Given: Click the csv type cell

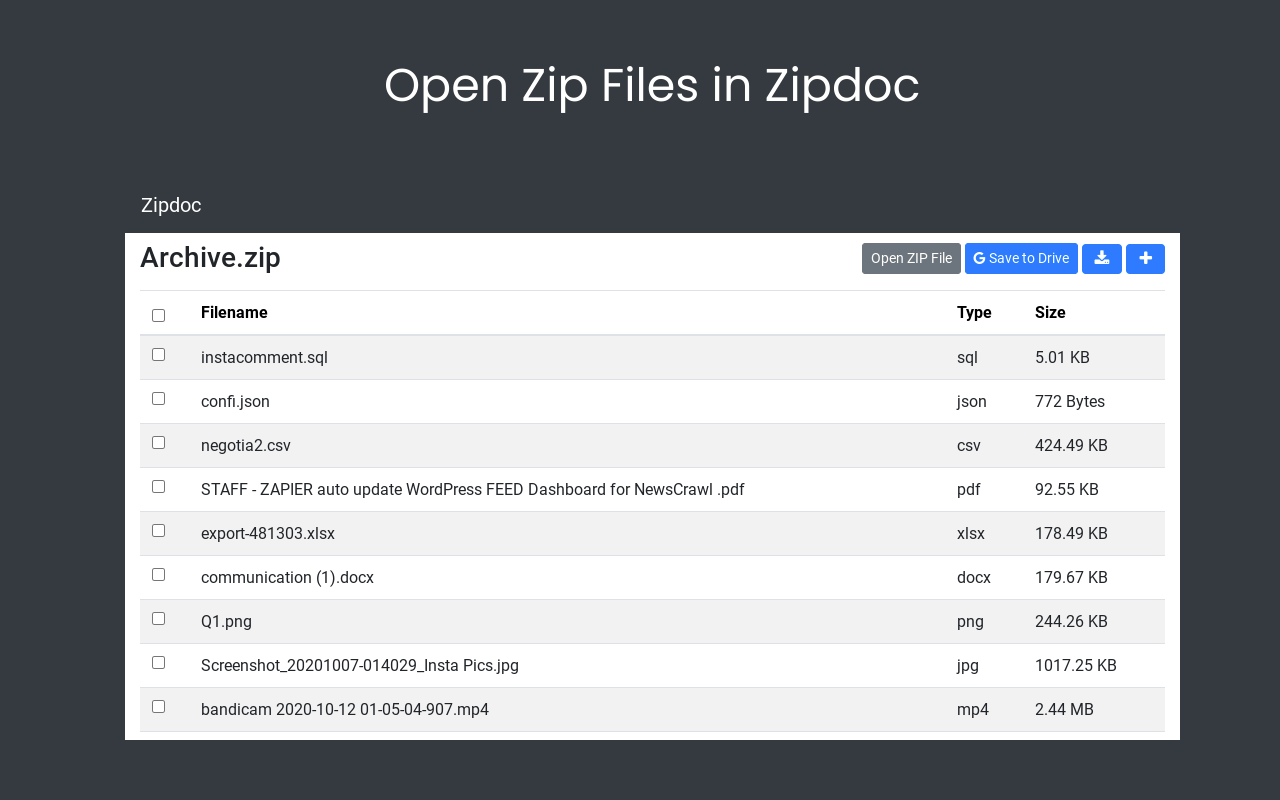Looking at the screenshot, I should (x=969, y=445).
